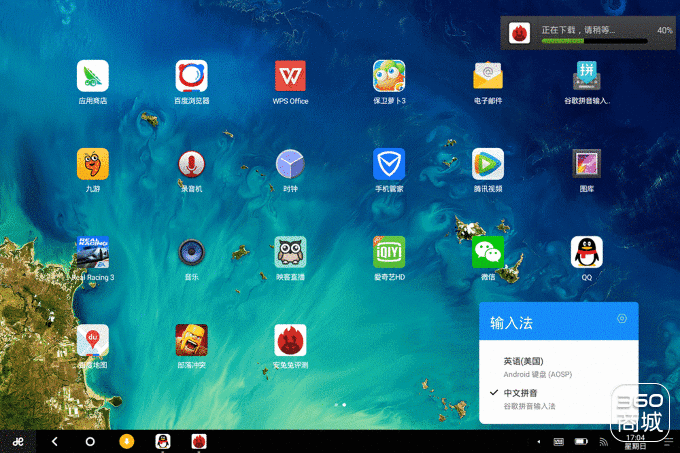Open the Wi-Fi tray icon
The width and height of the screenshot is (680, 453).
pos(603,442)
